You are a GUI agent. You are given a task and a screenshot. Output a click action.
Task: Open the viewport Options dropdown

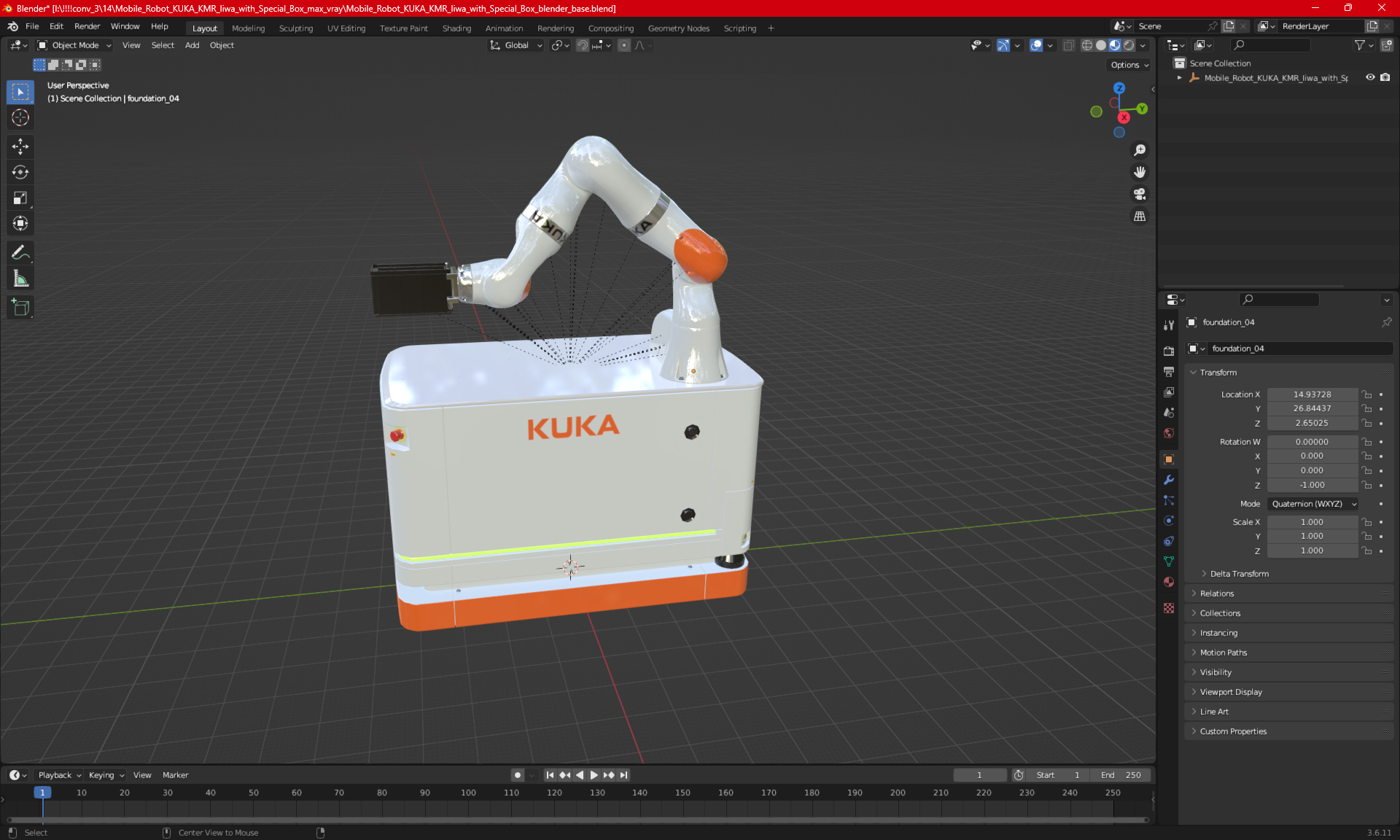point(1129,65)
